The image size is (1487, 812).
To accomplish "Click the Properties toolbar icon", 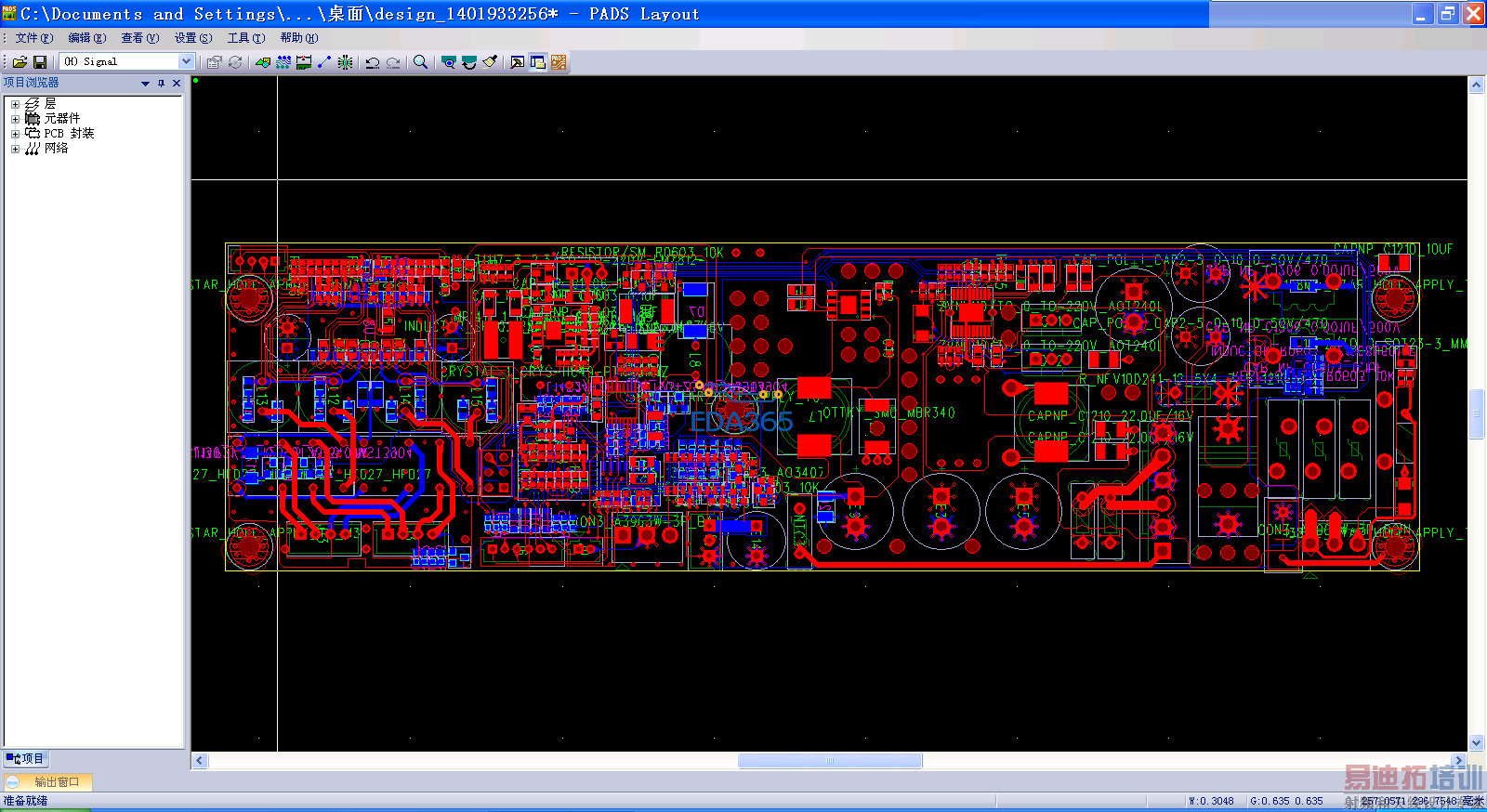I will (x=215, y=62).
